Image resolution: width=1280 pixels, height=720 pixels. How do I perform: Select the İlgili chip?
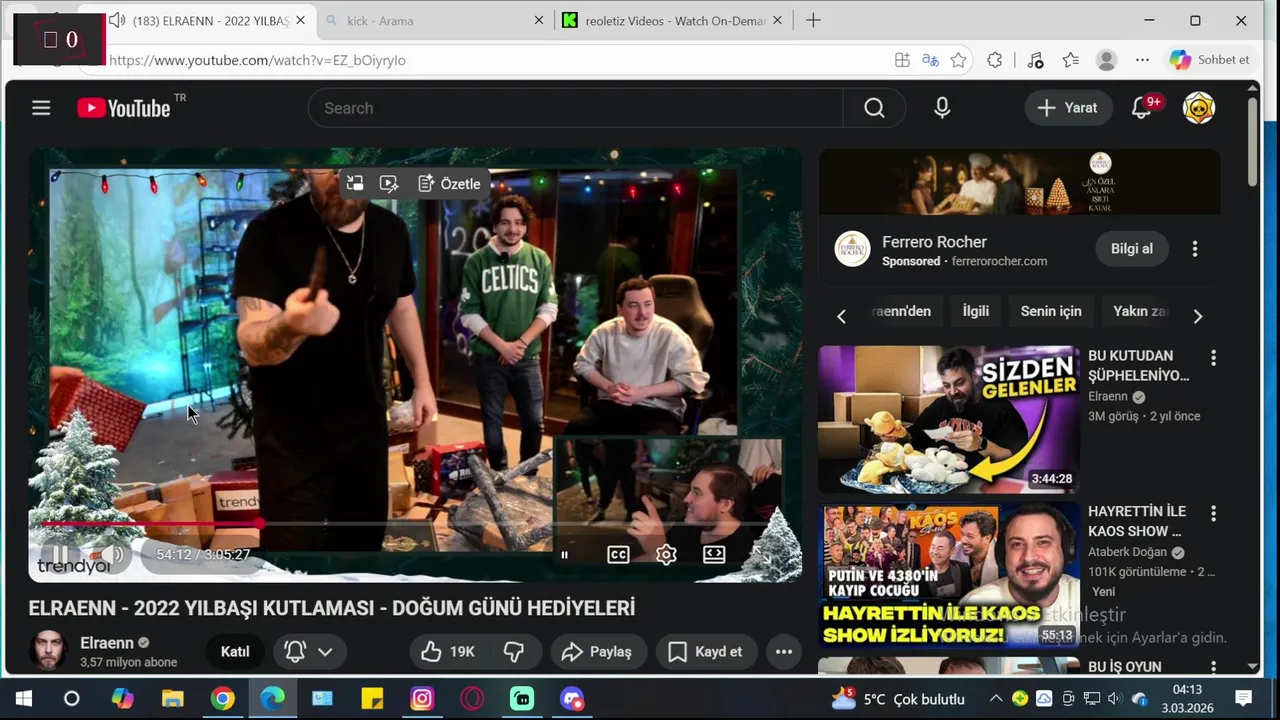click(x=976, y=311)
